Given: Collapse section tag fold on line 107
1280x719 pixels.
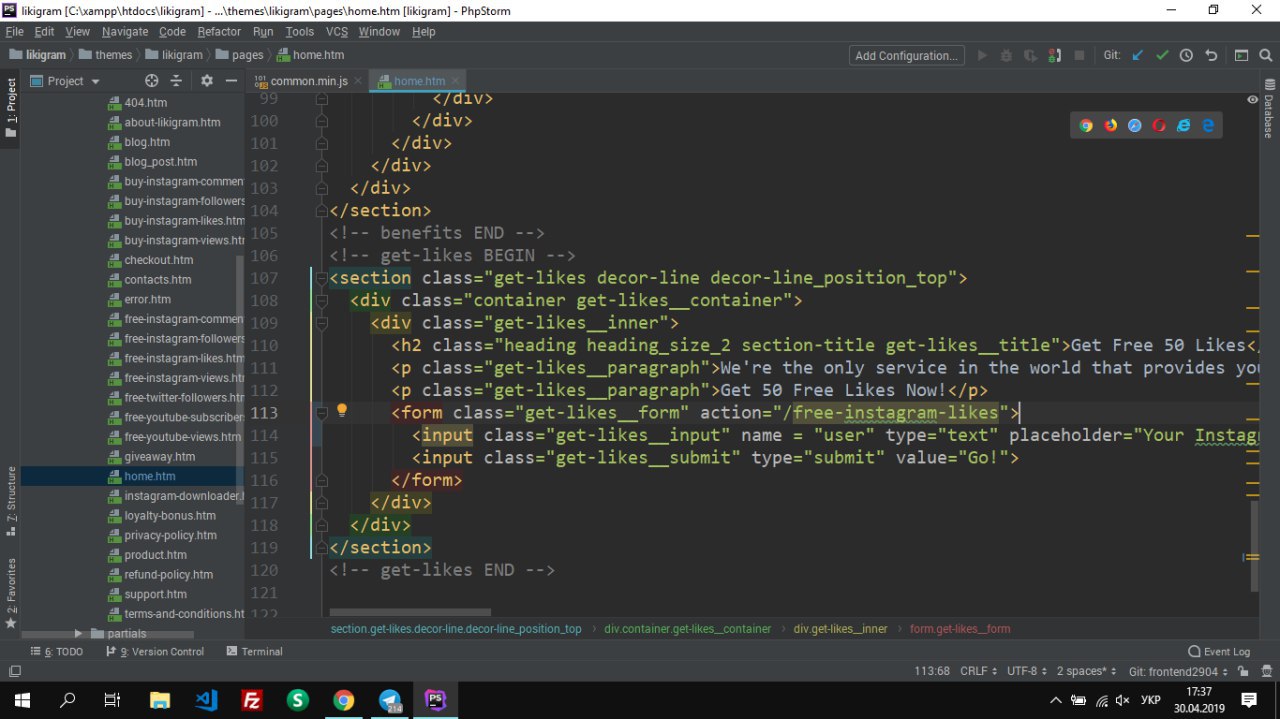Looking at the screenshot, I should pyautogui.click(x=322, y=278).
